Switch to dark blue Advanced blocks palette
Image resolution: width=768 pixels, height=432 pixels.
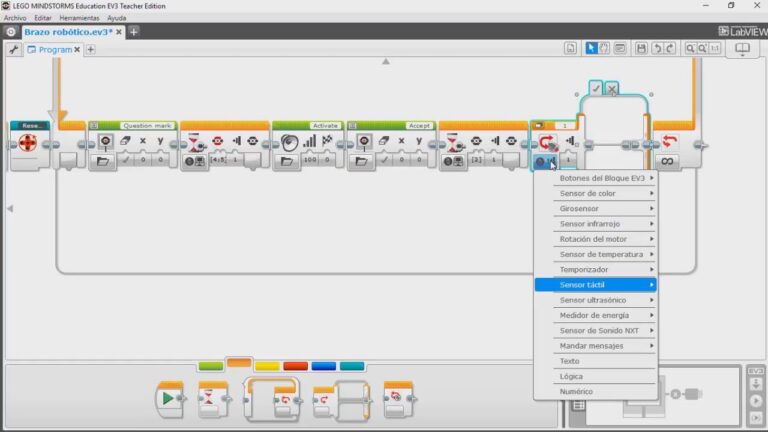(324, 366)
